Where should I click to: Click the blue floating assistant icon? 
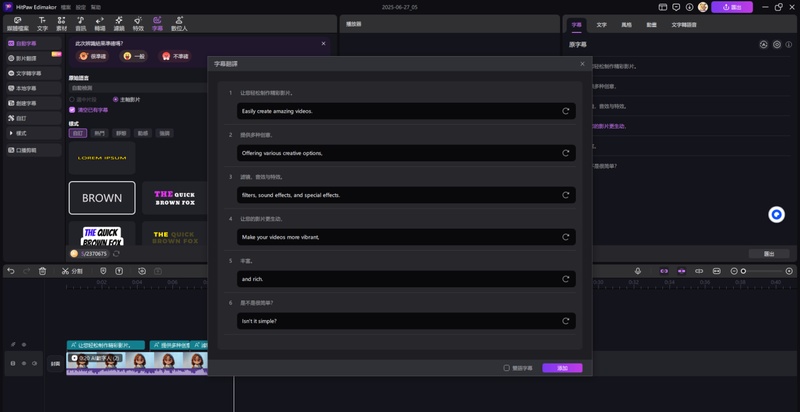tap(775, 215)
